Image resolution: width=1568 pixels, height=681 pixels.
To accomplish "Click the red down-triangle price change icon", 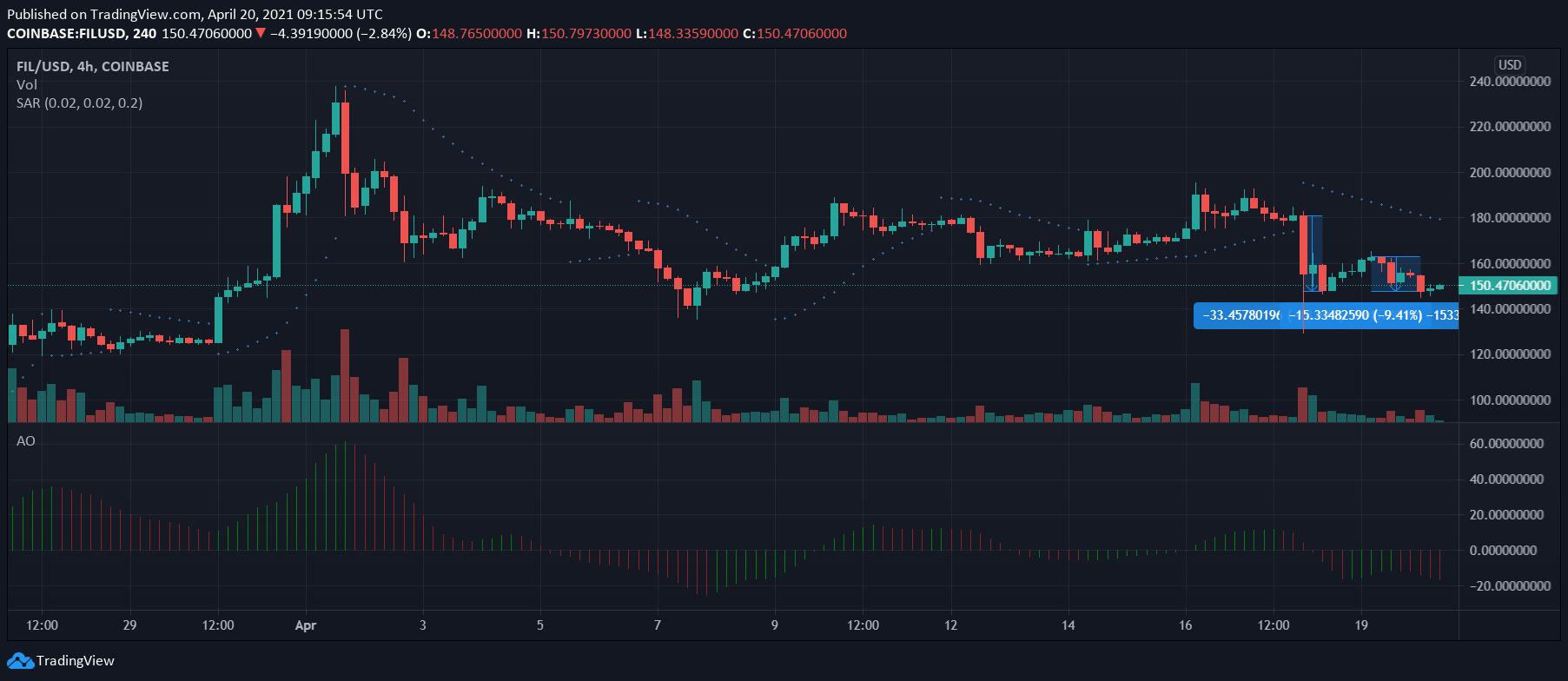I will tap(261, 33).
